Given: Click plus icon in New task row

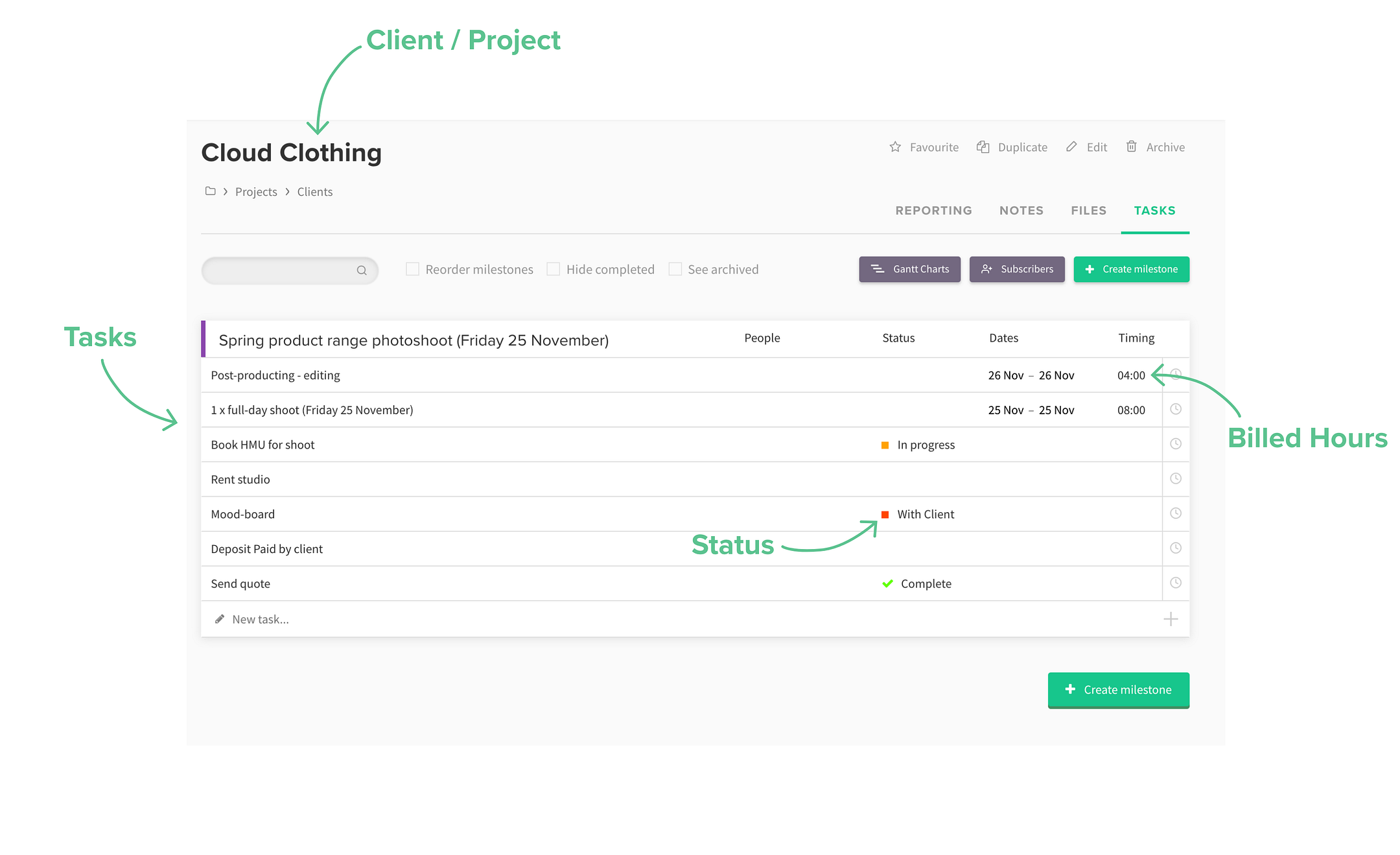Looking at the screenshot, I should [1171, 619].
